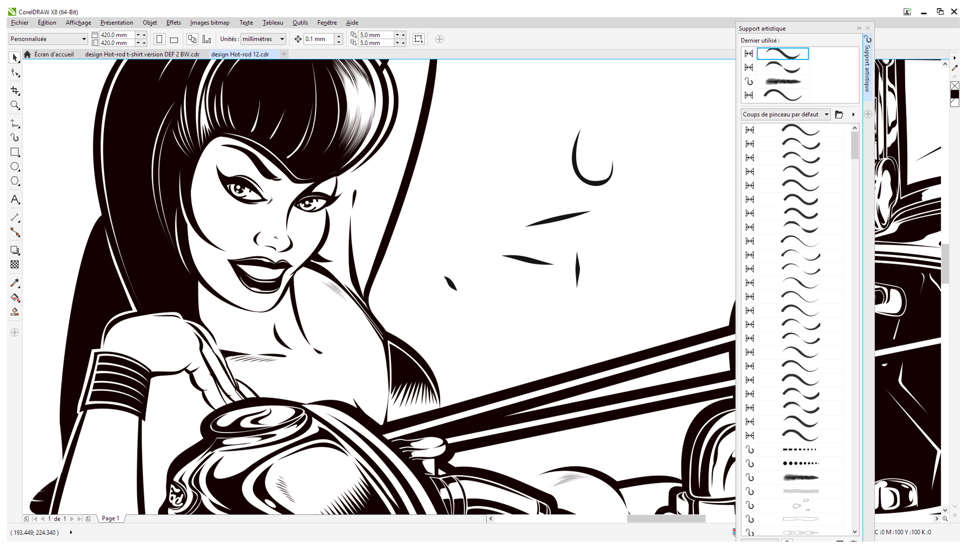Apply page size to all pages
Image resolution: width=966 pixels, height=549 pixels.
(192, 39)
